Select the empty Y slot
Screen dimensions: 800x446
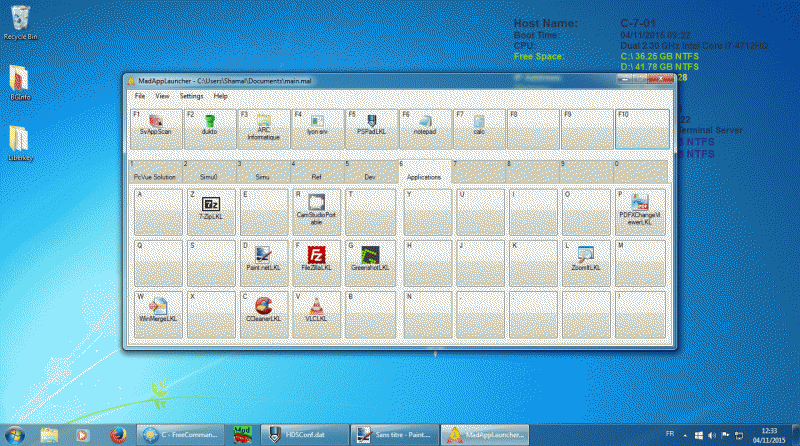(428, 212)
